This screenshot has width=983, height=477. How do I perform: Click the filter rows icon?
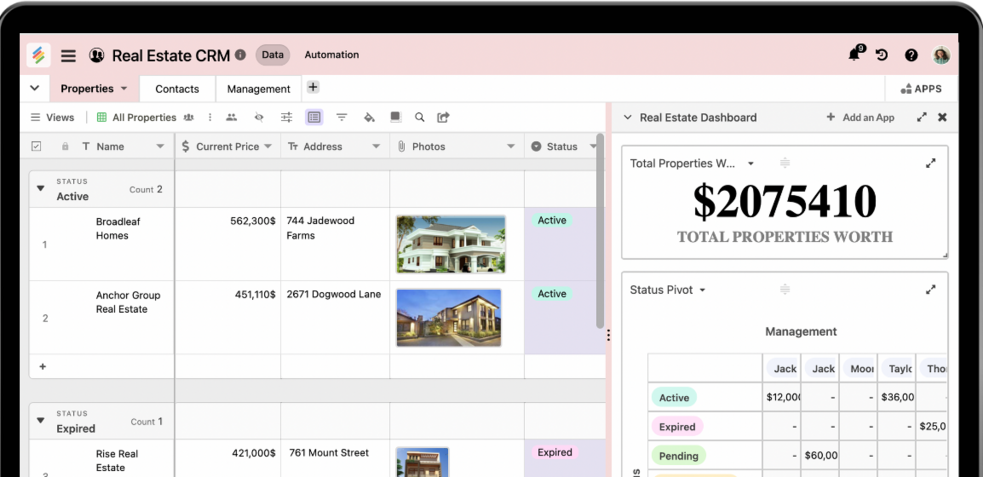pyautogui.click(x=342, y=117)
